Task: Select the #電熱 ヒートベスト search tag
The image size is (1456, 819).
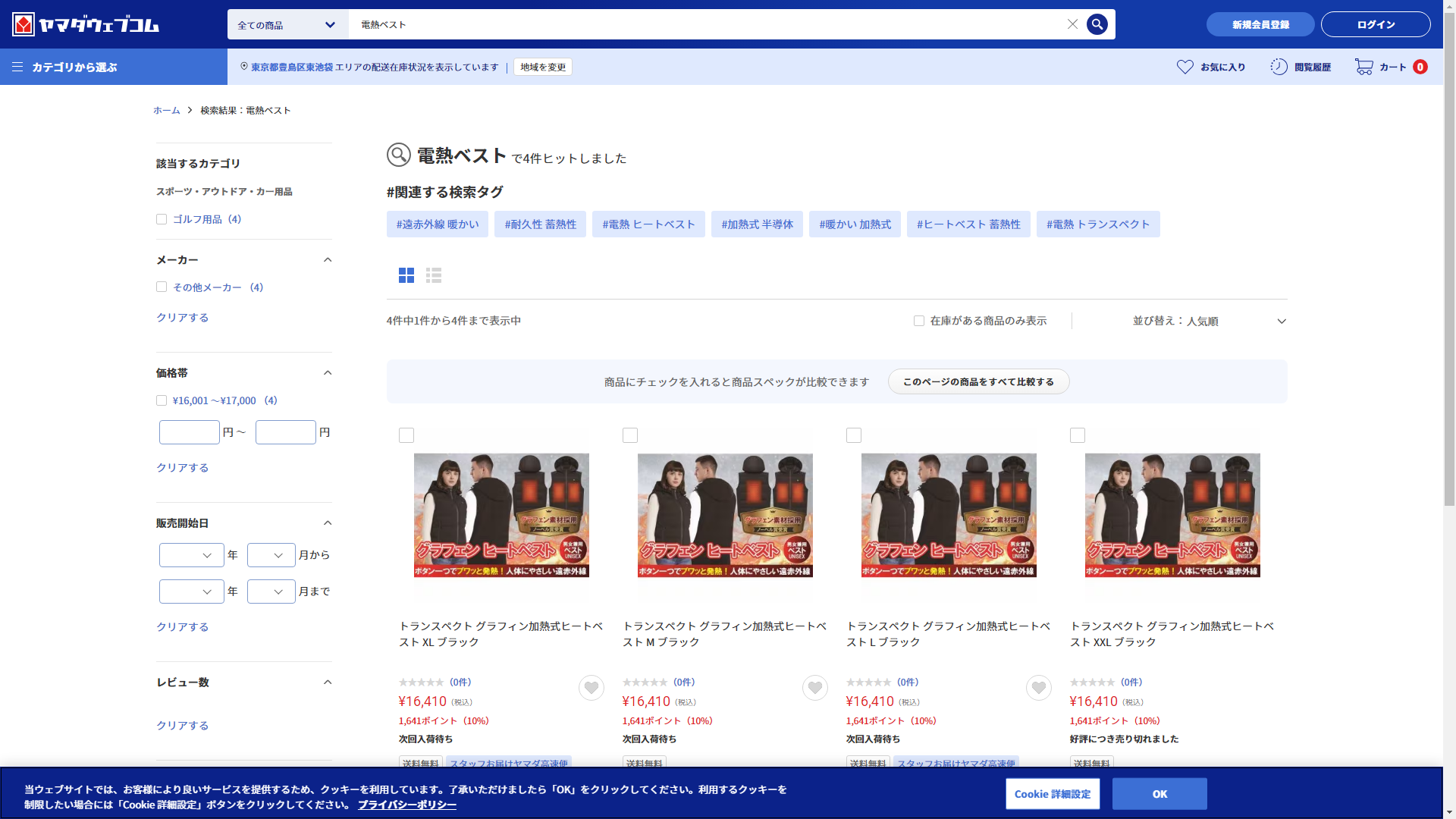Action: coord(648,224)
